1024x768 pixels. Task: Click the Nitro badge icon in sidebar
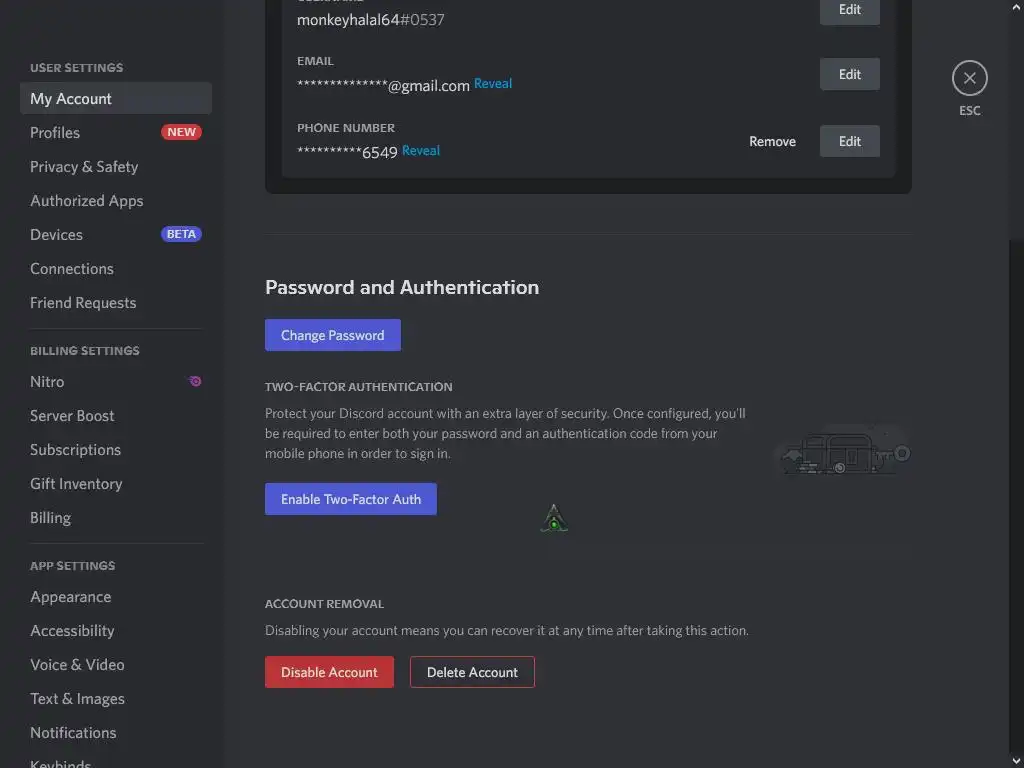coord(195,381)
